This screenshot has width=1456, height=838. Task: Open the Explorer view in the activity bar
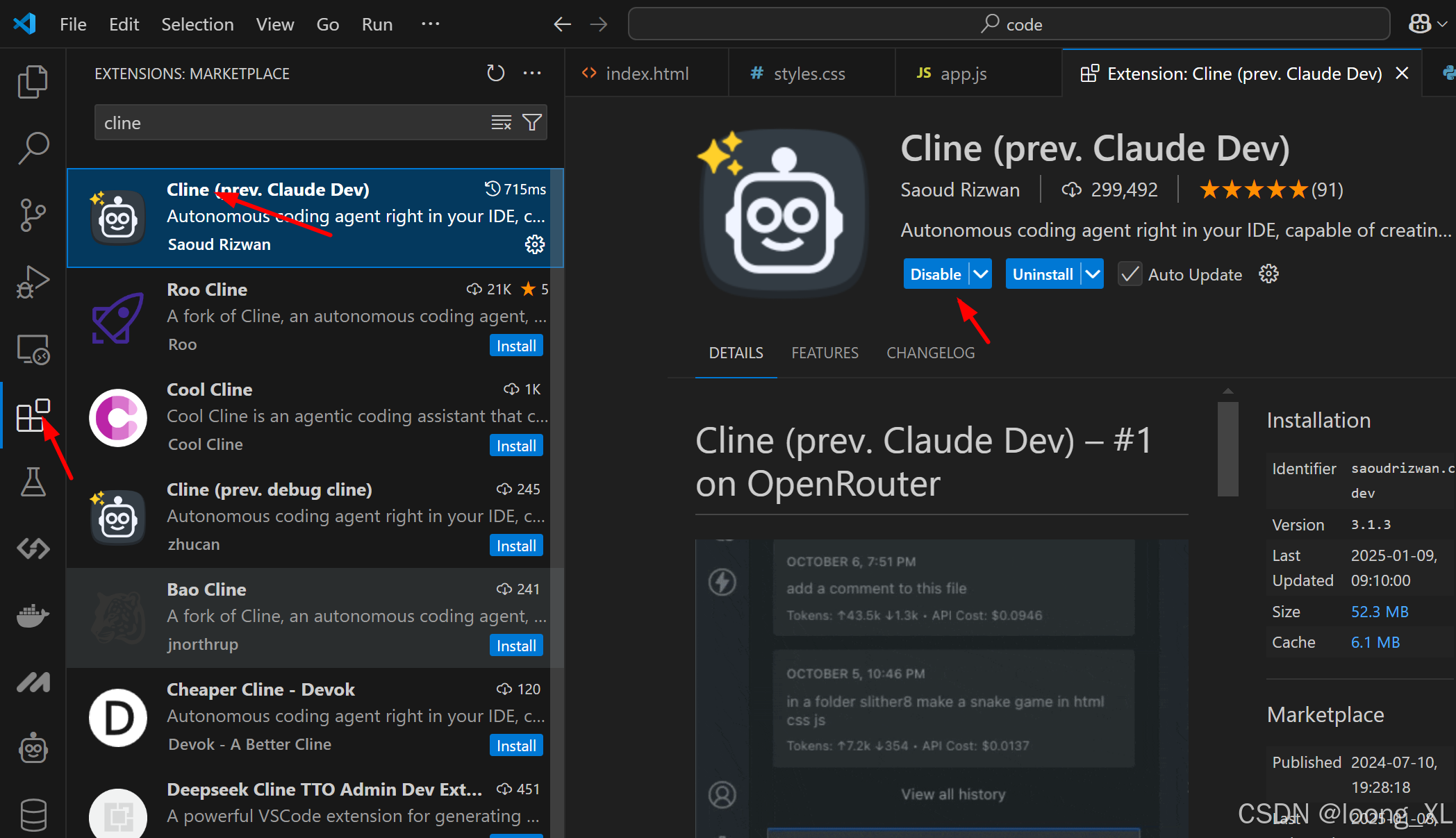(x=33, y=81)
